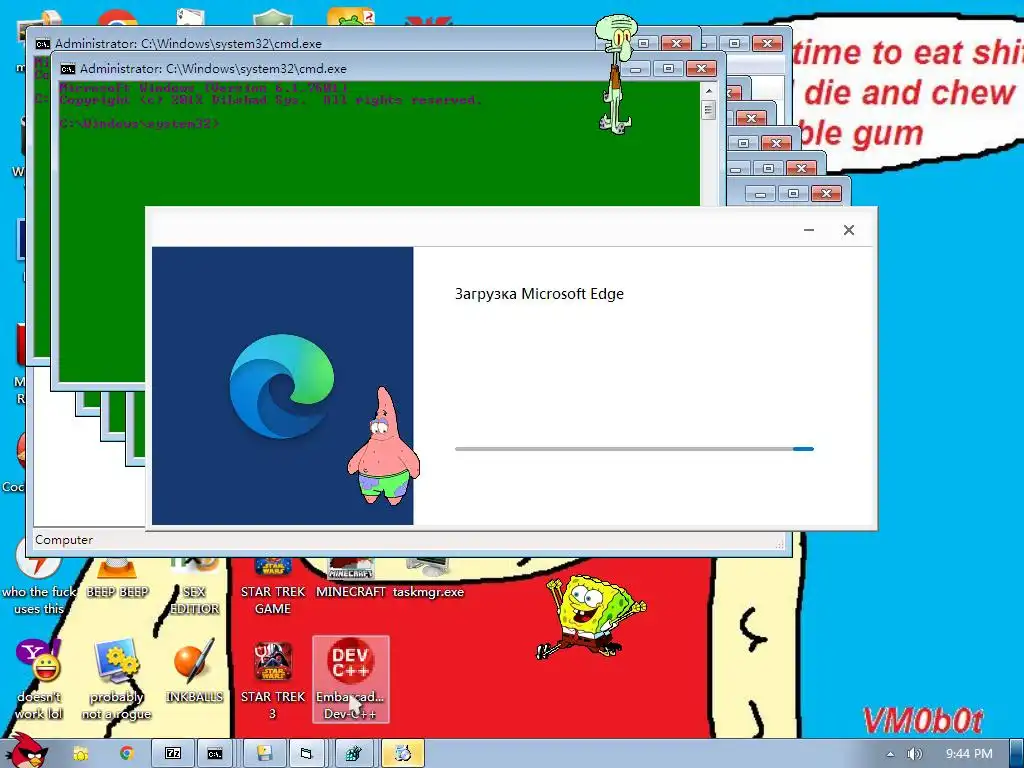Click the front cmd scrollbar up arrow
Image resolution: width=1024 pixels, height=768 pixels.
tap(709, 90)
